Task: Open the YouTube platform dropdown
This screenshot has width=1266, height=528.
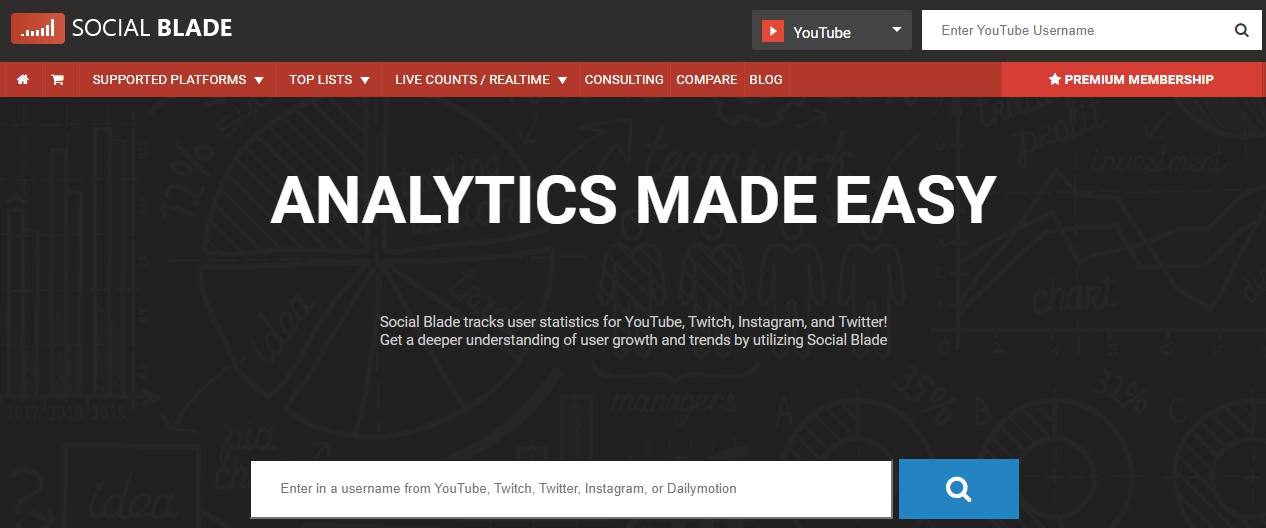Action: tap(832, 31)
